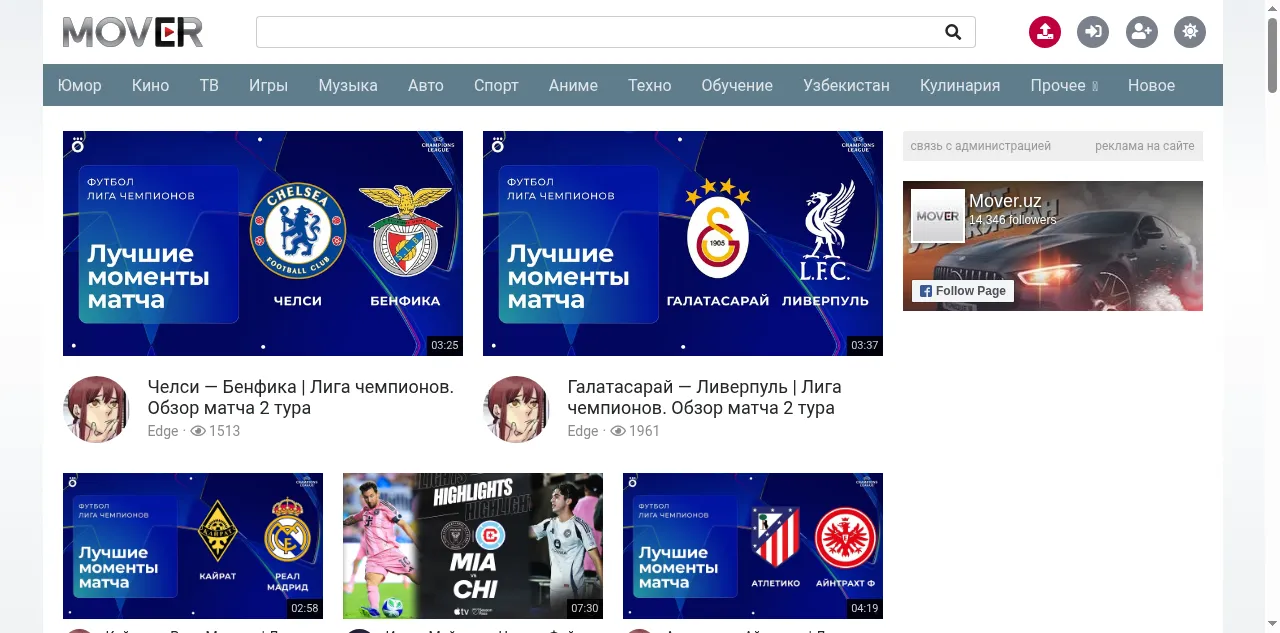Open the Mover.uz Facebook page title
Image resolution: width=1280 pixels, height=633 pixels.
(x=1006, y=201)
